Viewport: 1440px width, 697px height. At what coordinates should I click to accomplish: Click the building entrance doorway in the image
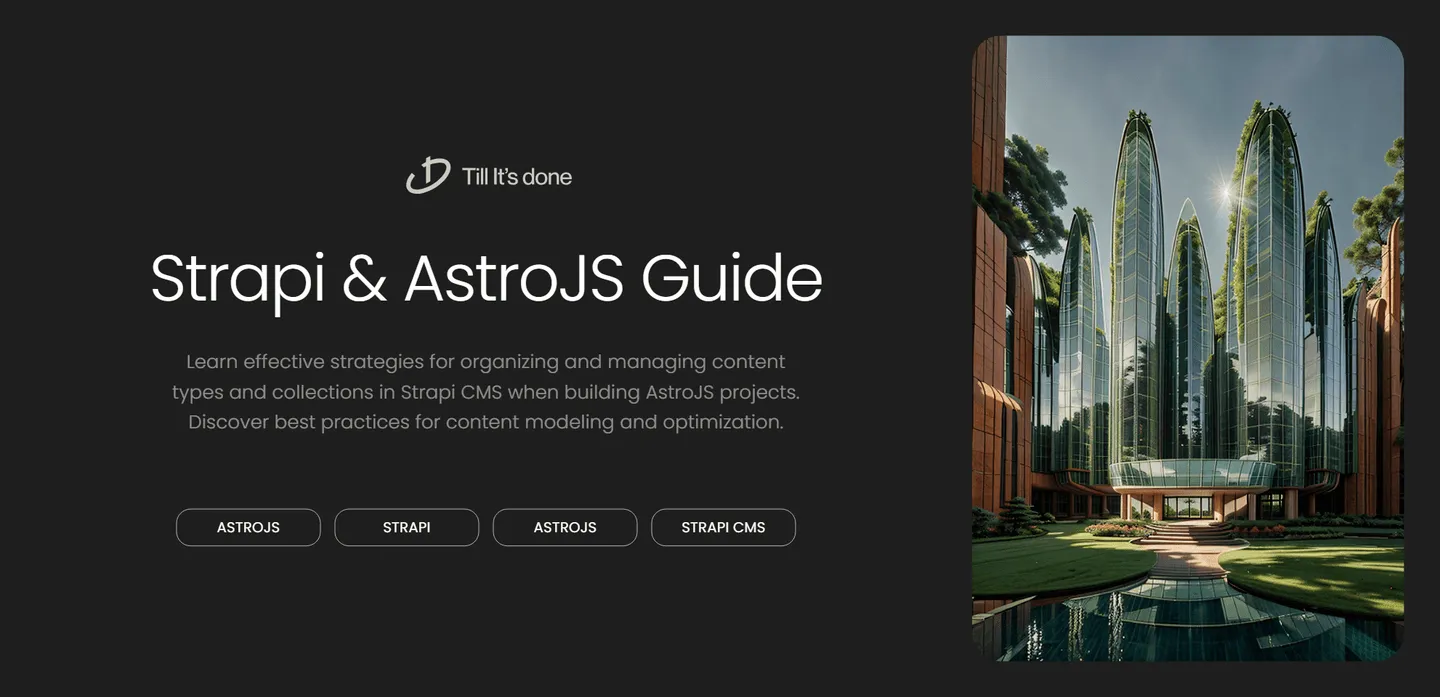[1187, 507]
